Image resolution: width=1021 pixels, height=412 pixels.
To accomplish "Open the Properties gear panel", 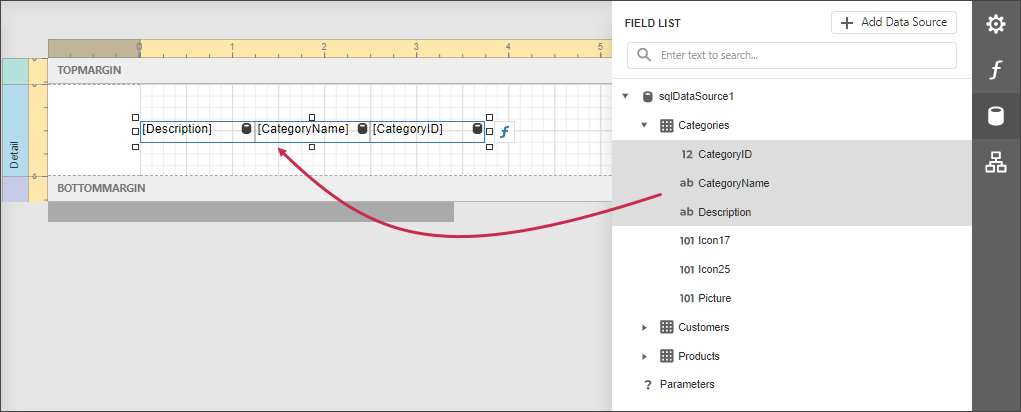I will [996, 24].
